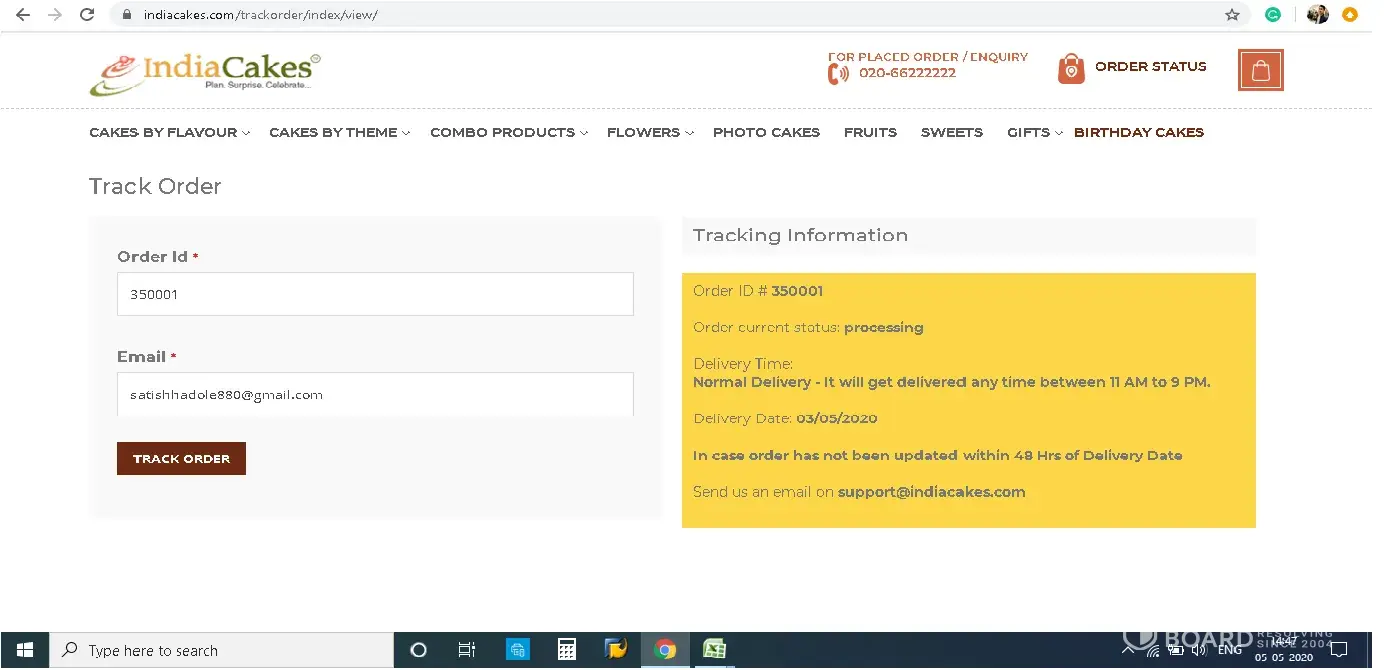Reload the page using the refresh icon
Screen dimensions: 1384x670
coord(87,15)
